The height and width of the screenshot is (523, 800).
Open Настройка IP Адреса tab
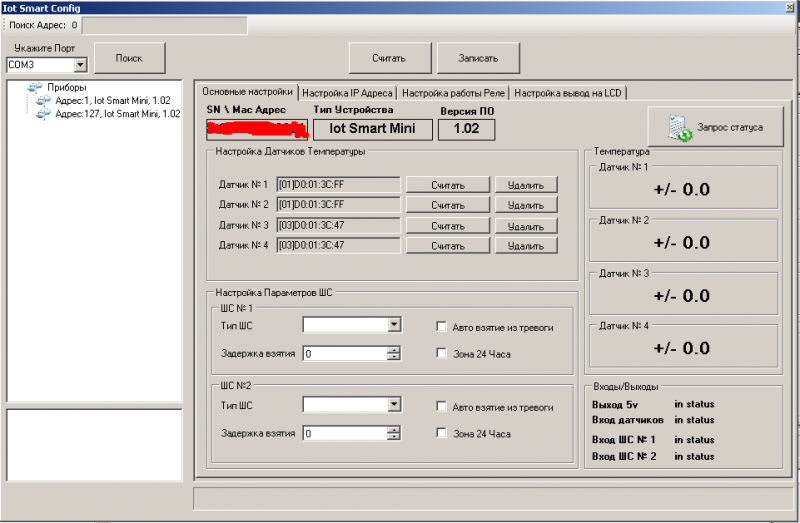tap(347, 93)
